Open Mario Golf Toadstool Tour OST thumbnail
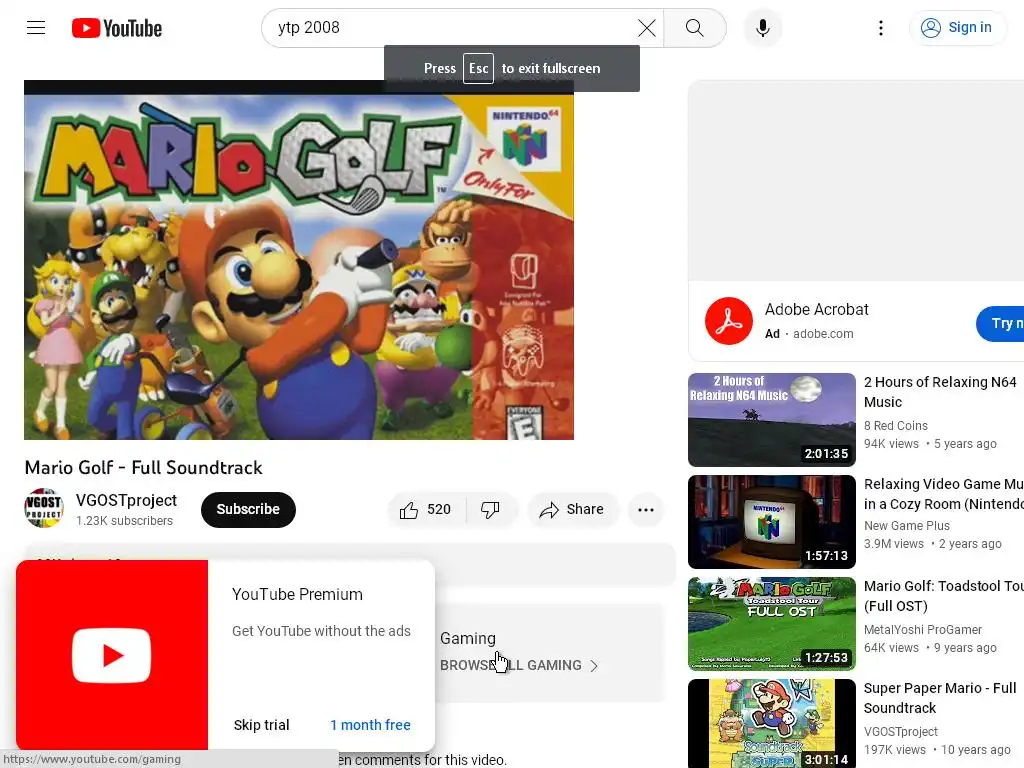Screen dimensions: 1024x768 771,624
